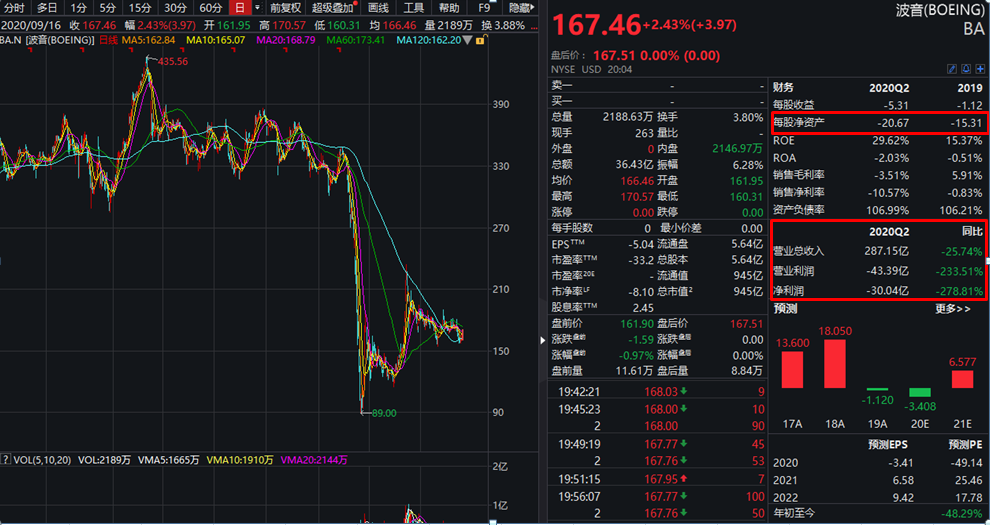Click the MA120:162.20 indicator label
Image resolution: width=990 pixels, height=525 pixels.
click(429, 40)
